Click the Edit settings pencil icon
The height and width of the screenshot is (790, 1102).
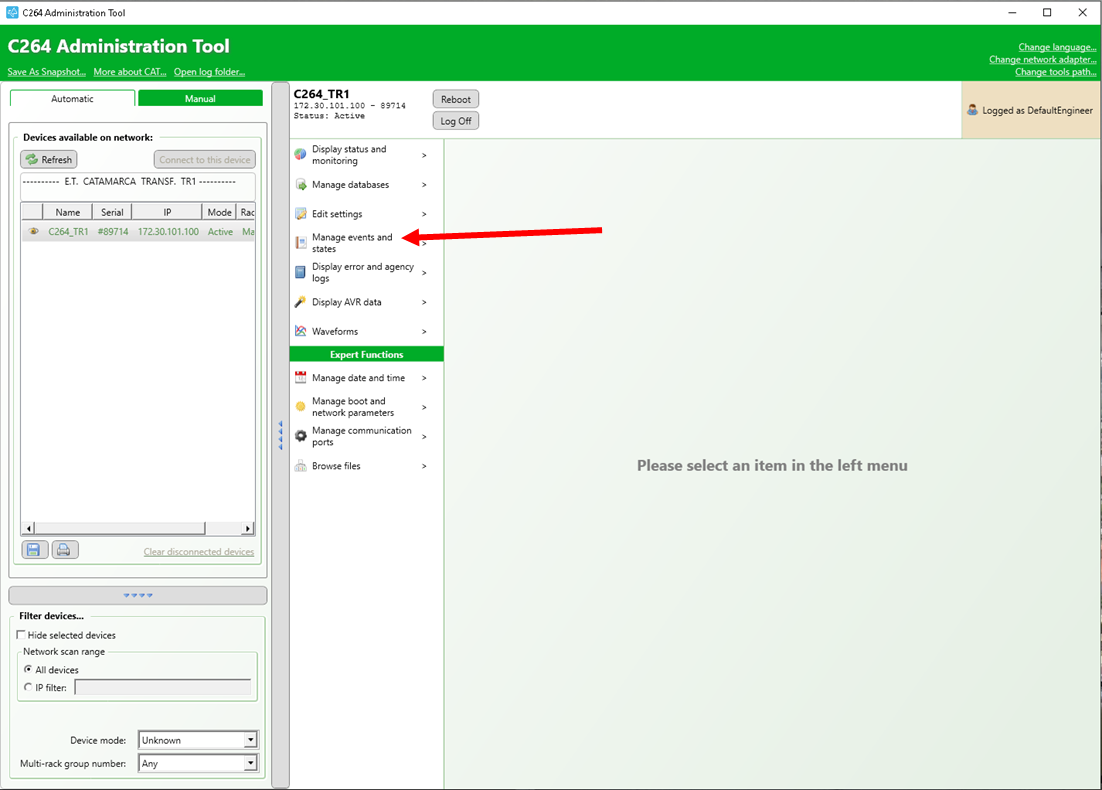coord(301,214)
